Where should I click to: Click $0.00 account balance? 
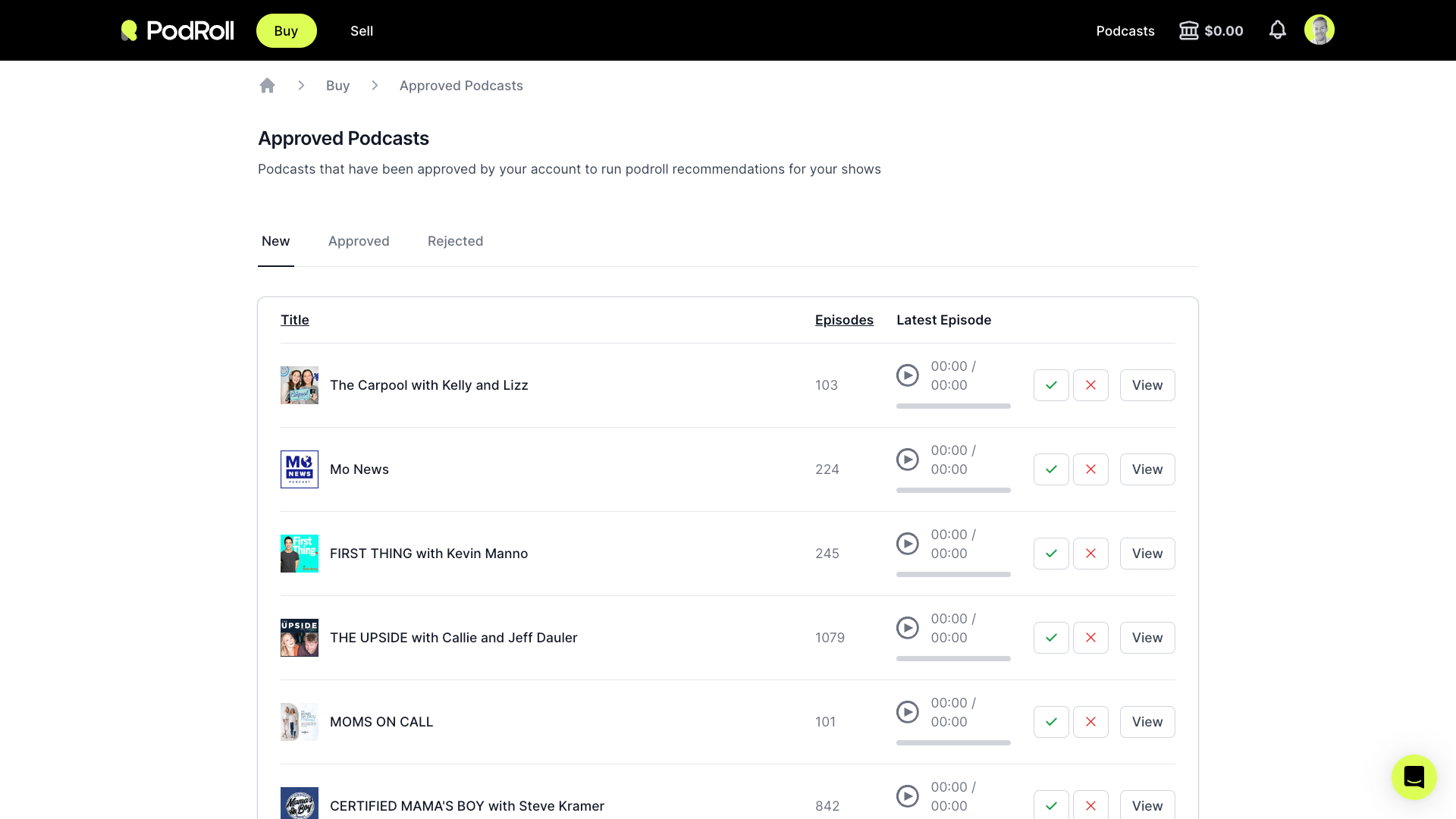1224,31
